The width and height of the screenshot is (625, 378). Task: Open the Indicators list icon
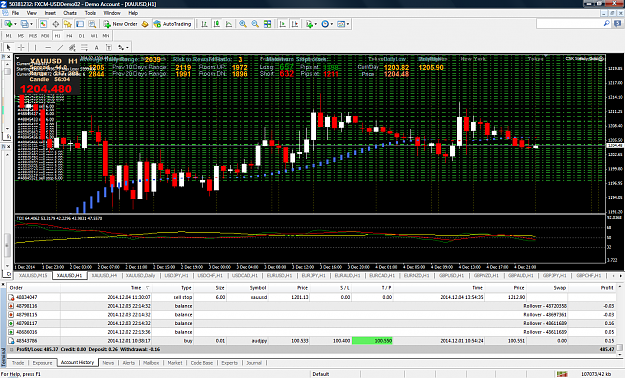point(309,24)
